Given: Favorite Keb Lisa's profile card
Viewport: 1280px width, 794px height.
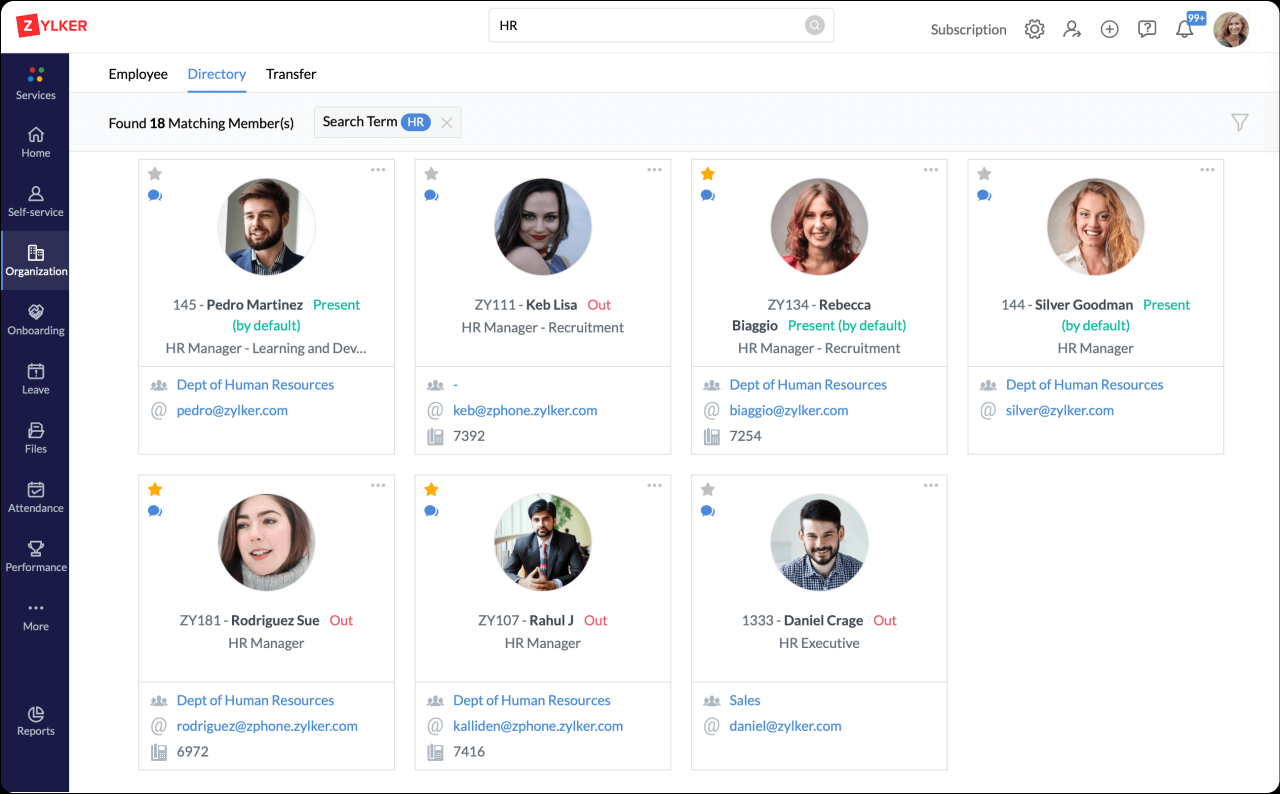Looking at the screenshot, I should point(431,173).
